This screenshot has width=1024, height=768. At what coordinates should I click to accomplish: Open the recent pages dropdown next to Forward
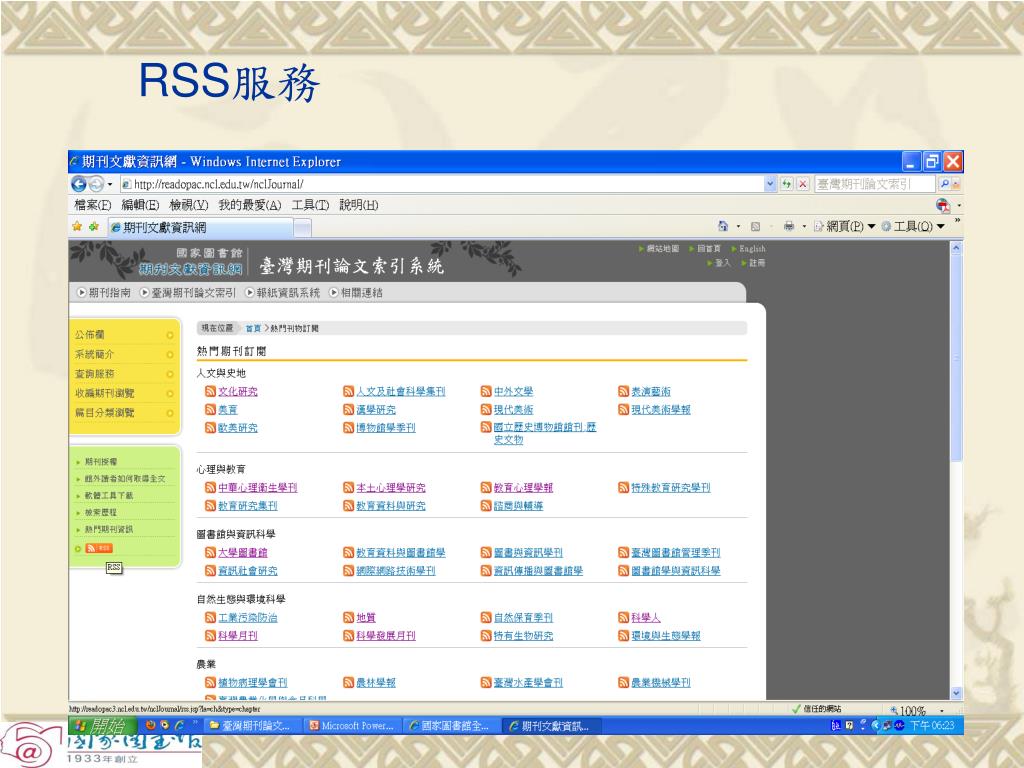pos(110,184)
